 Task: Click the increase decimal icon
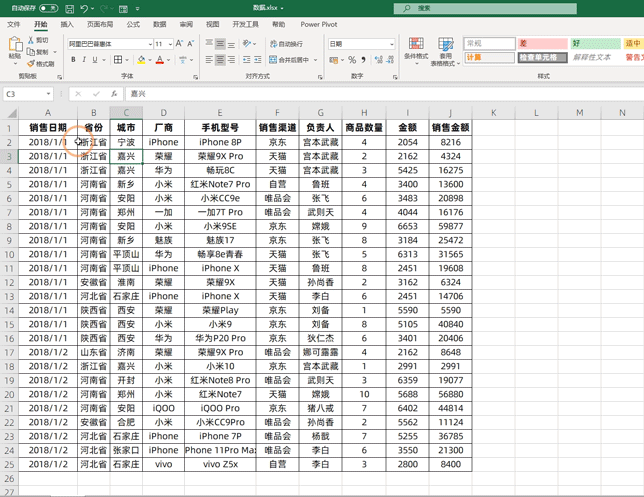[379, 60]
